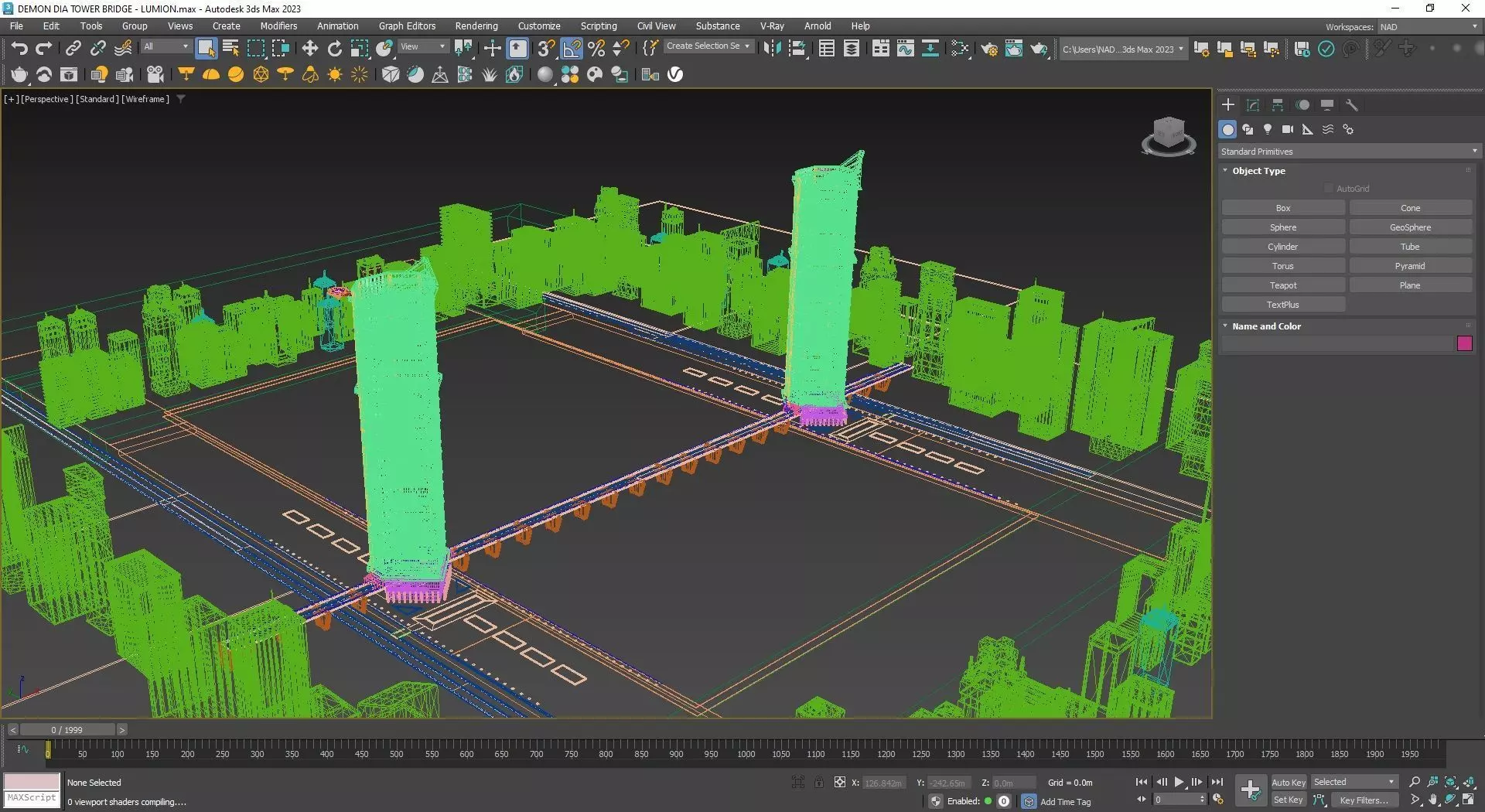Toggle Auto Key animation mode
The width and height of the screenshot is (1485, 812).
point(1289,783)
